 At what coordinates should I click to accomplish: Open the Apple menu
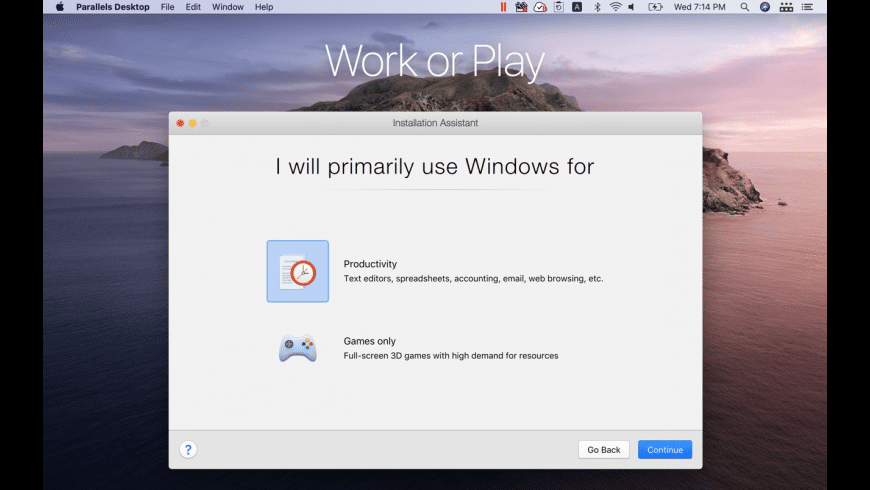coord(60,7)
